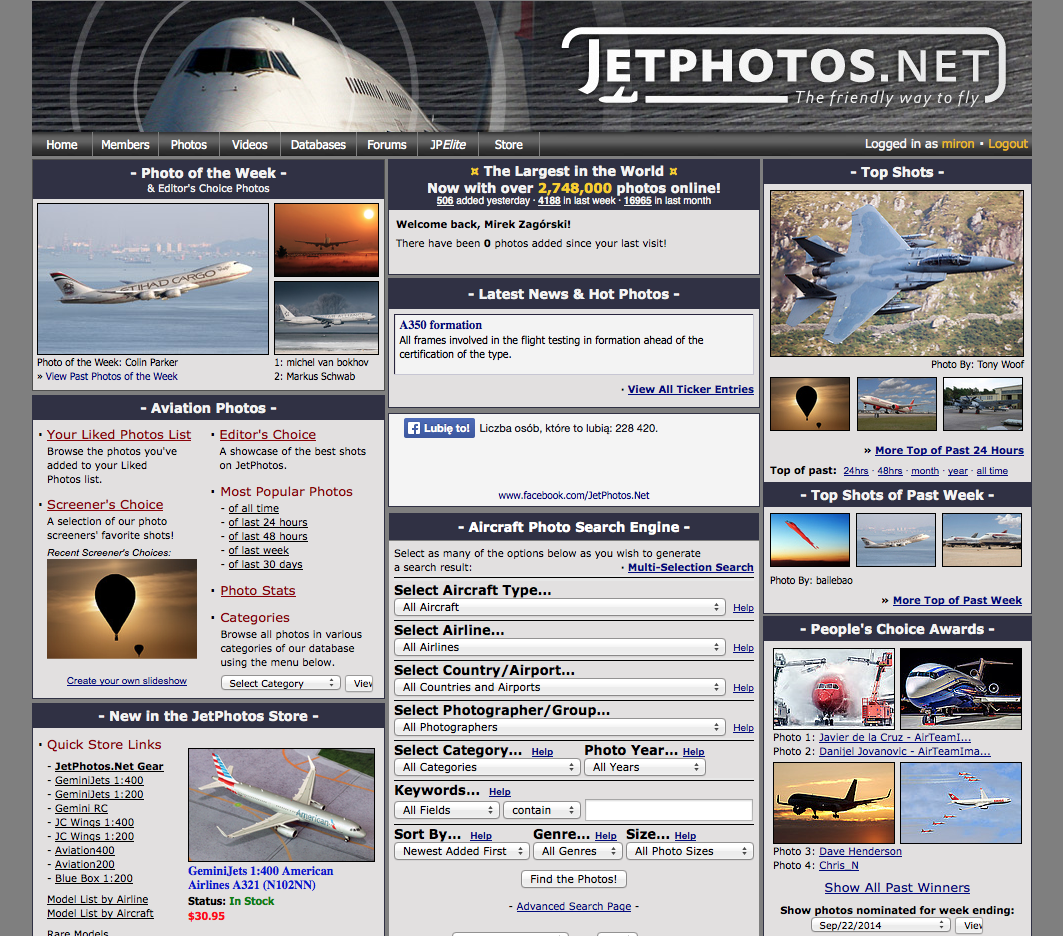Open the balloon thumbnail under Top Shots
This screenshot has height=936, width=1063.
coord(809,404)
